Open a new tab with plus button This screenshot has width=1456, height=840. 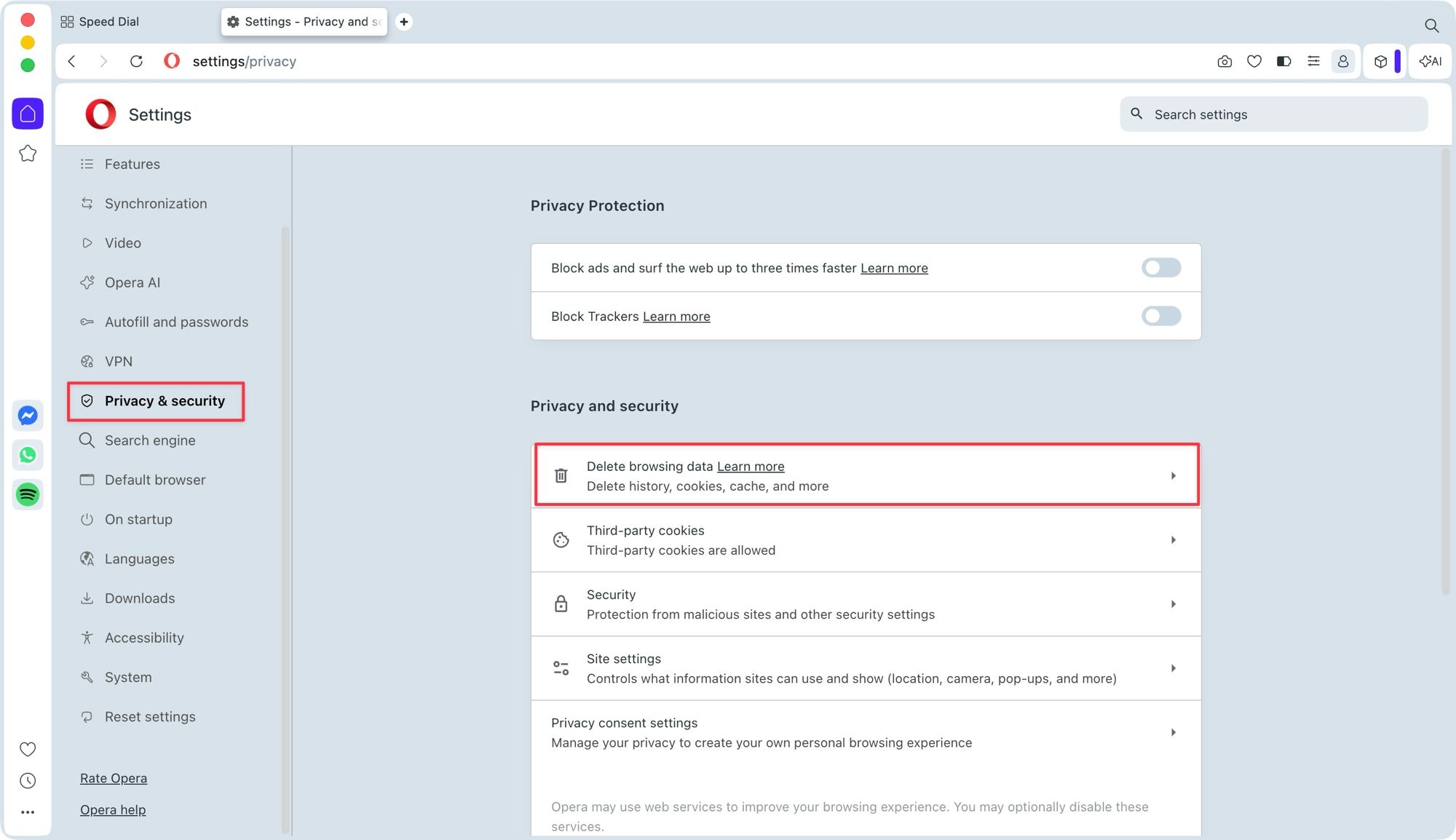[404, 22]
